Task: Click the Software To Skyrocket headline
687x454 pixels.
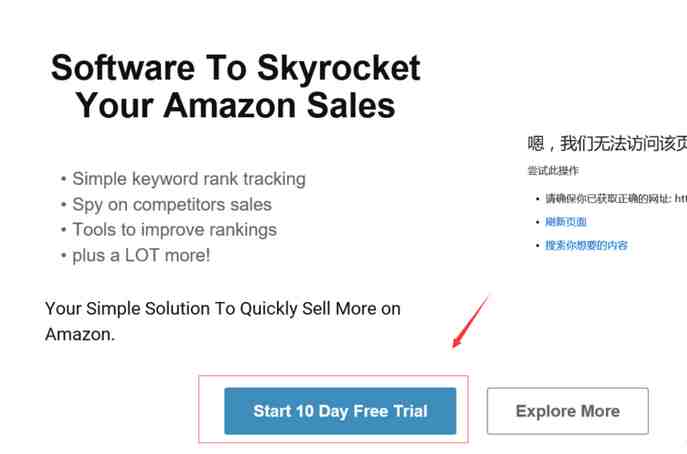Action: [236, 69]
